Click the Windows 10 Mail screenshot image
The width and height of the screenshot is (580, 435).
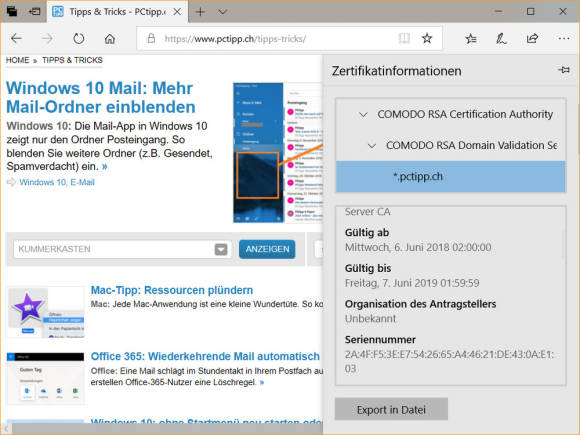click(x=277, y=152)
